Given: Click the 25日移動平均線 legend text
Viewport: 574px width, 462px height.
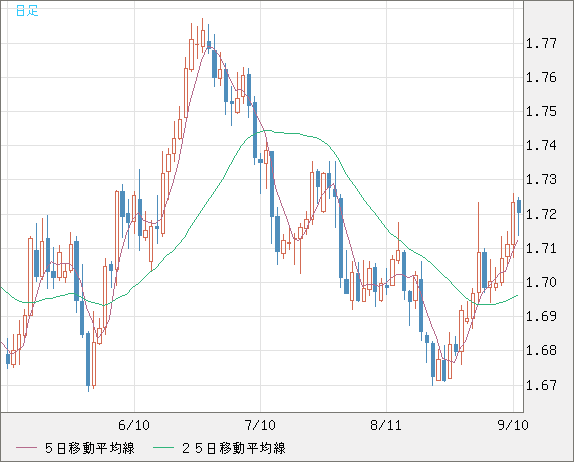Looking at the screenshot, I should click(234, 448).
